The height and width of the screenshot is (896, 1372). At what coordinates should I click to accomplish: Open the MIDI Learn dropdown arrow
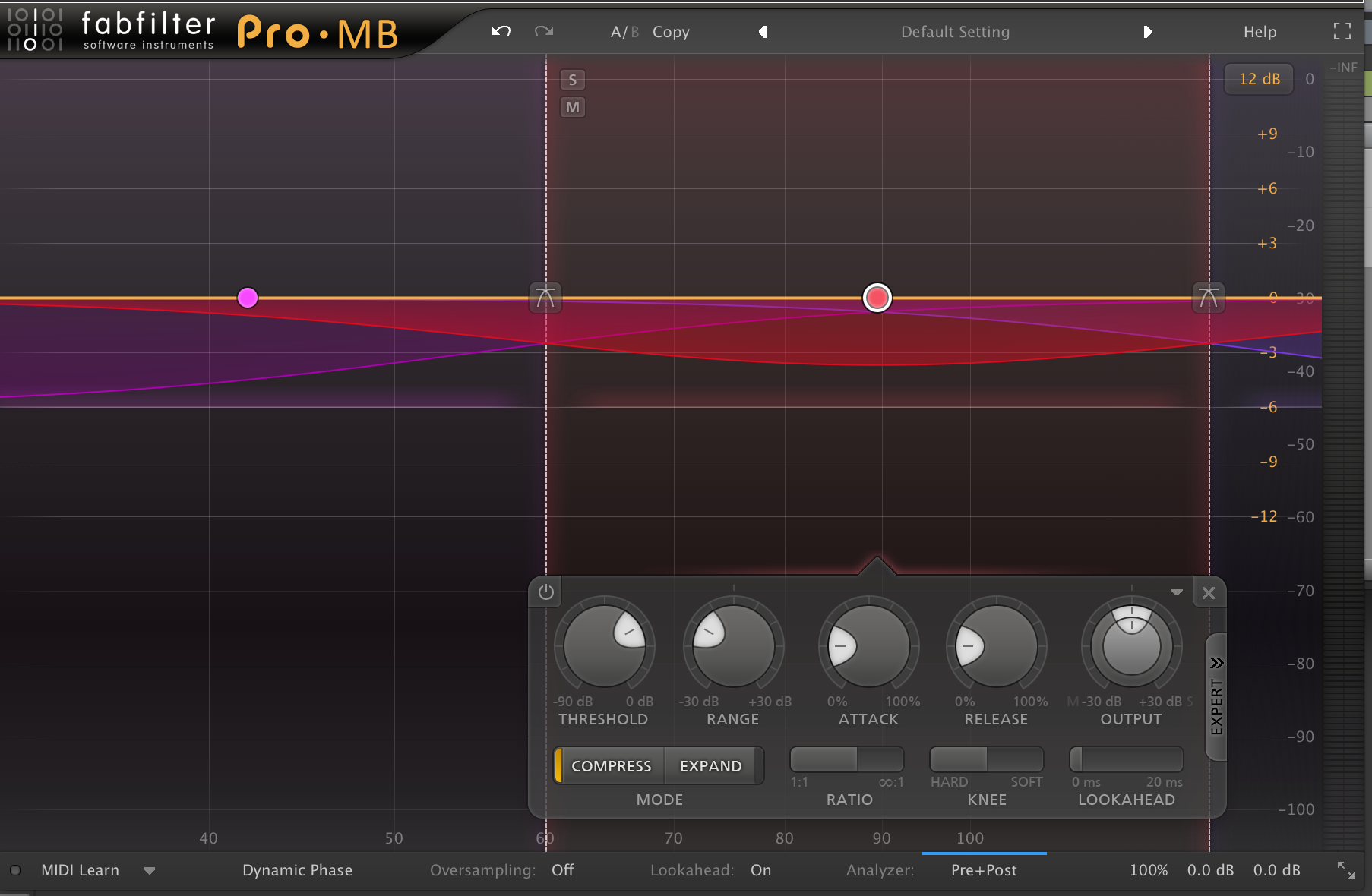click(150, 871)
